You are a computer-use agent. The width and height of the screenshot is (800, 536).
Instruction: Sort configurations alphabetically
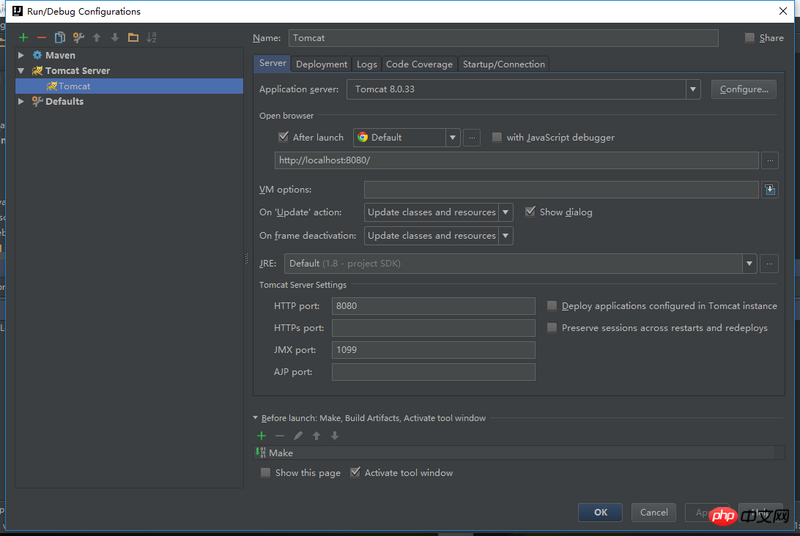click(x=152, y=38)
